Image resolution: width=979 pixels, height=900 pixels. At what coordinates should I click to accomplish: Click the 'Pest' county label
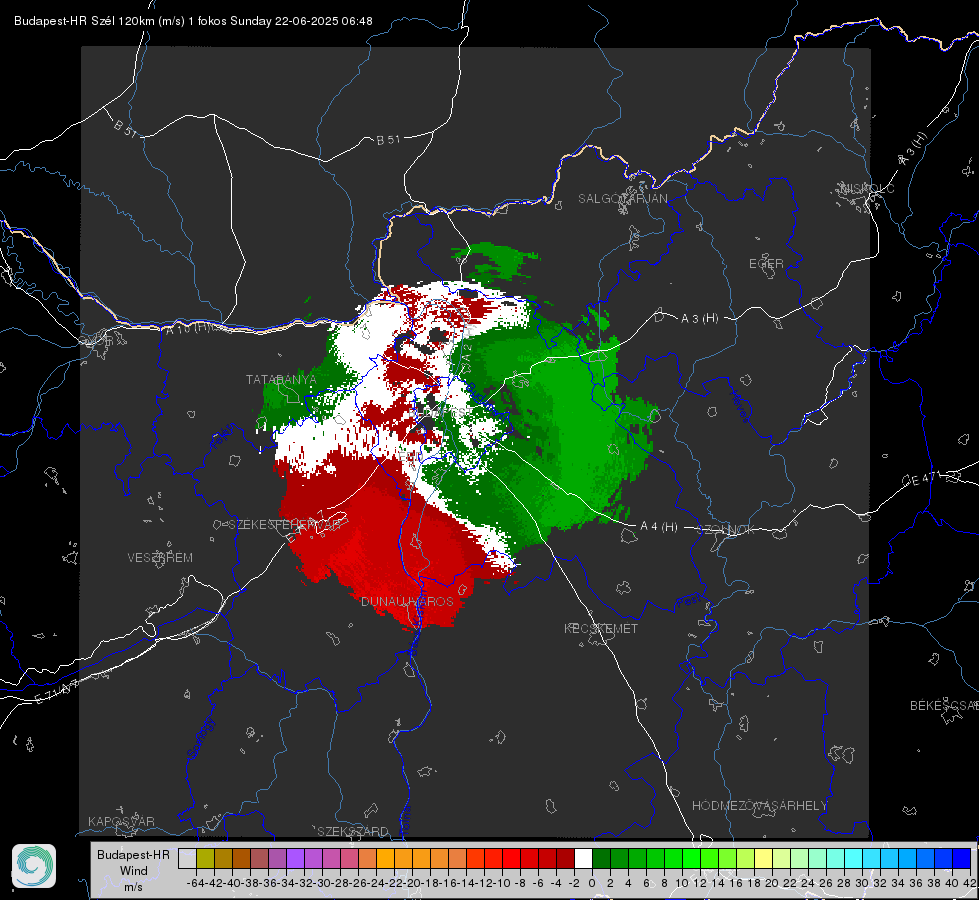point(689,602)
